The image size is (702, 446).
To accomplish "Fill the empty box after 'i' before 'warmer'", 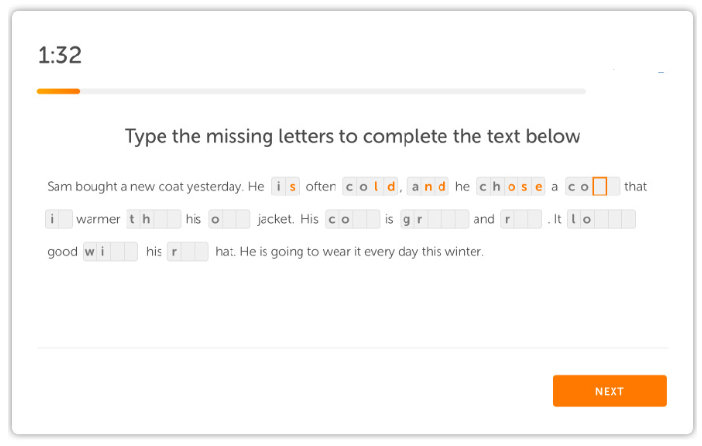I will pos(65,219).
